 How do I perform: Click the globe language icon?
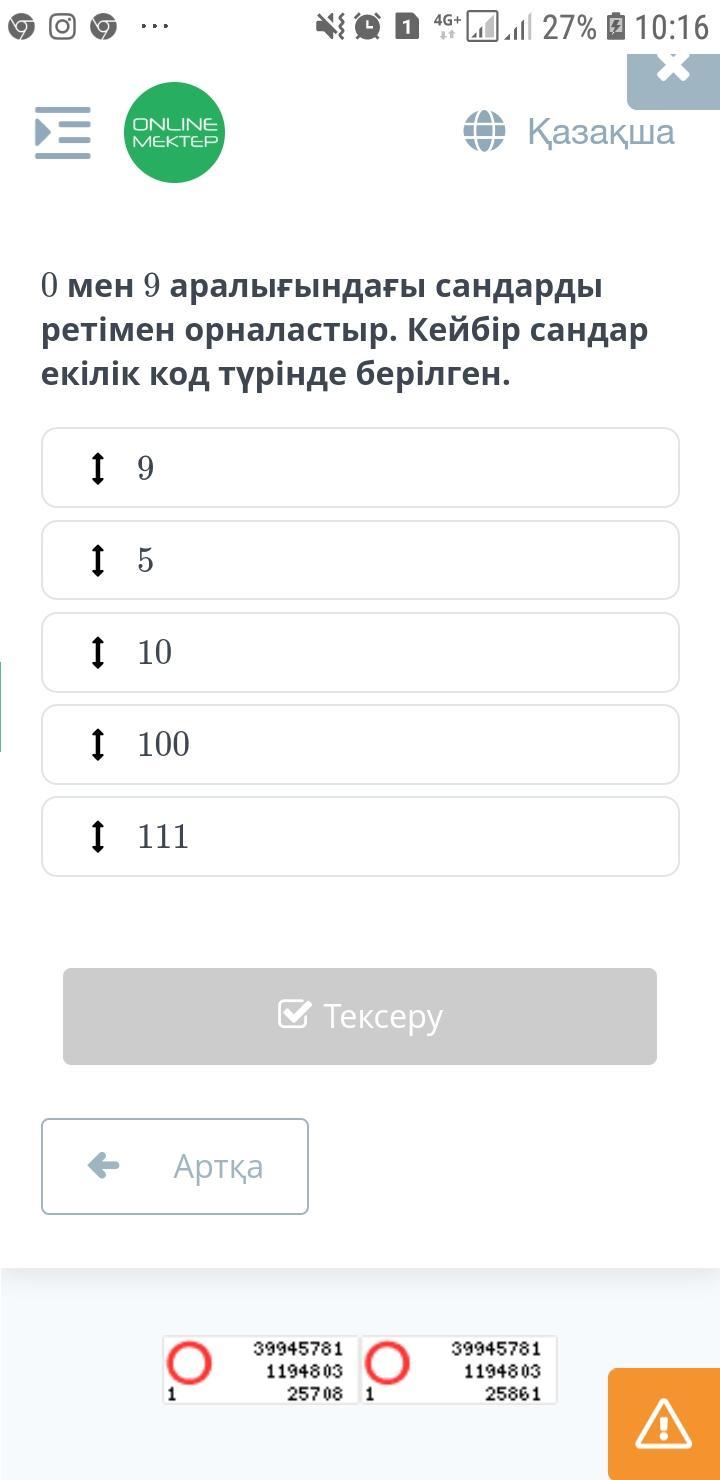click(484, 131)
